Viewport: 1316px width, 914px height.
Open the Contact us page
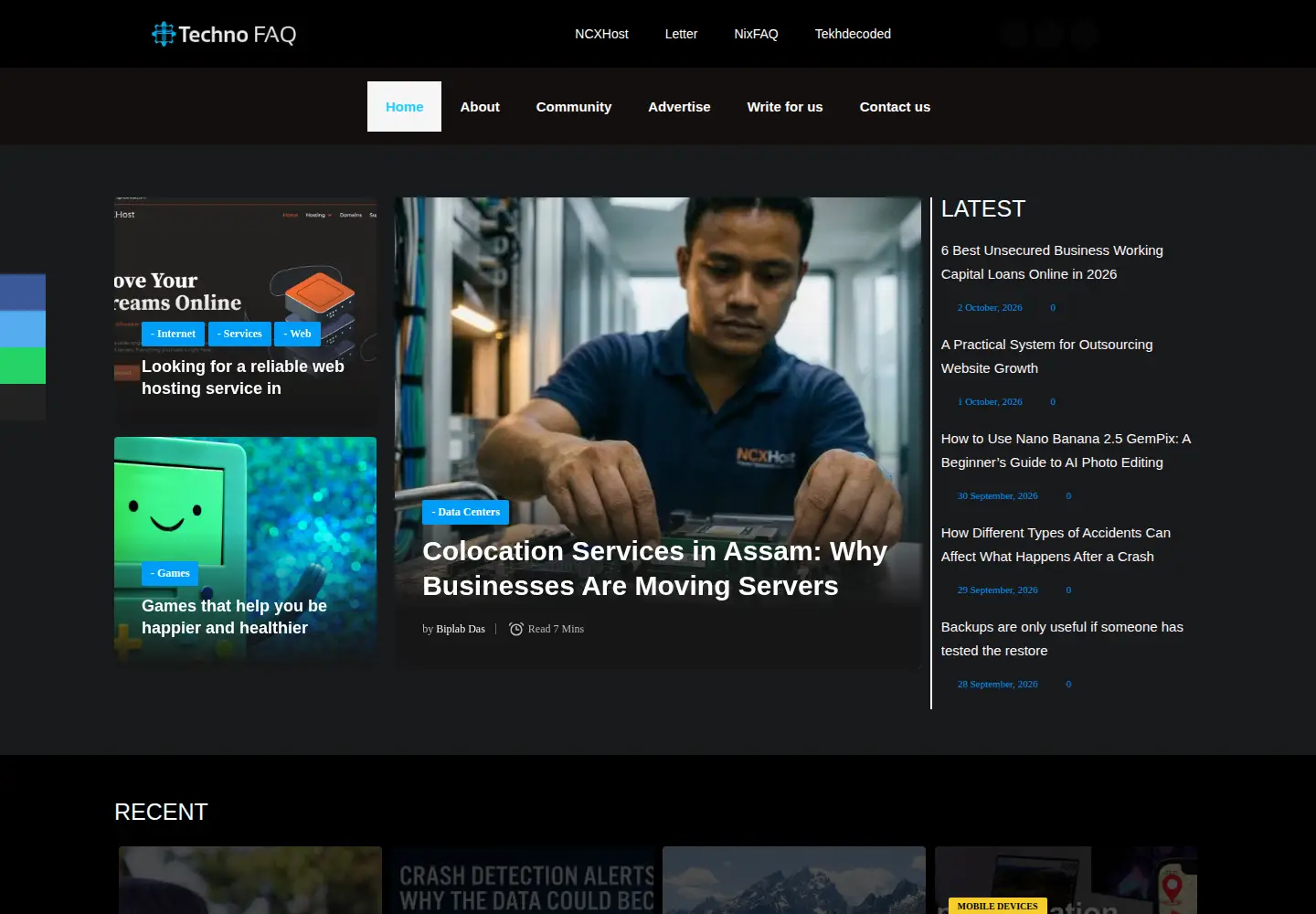[895, 106]
